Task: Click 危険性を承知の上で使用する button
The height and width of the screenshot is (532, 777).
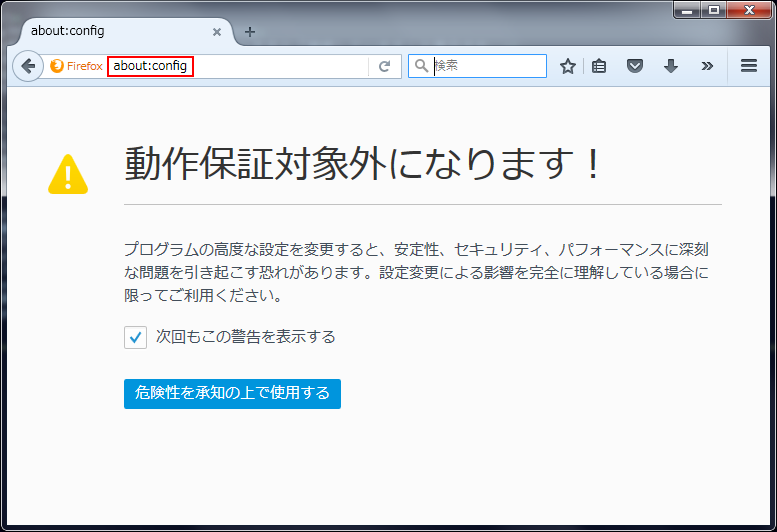Action: 232,393
